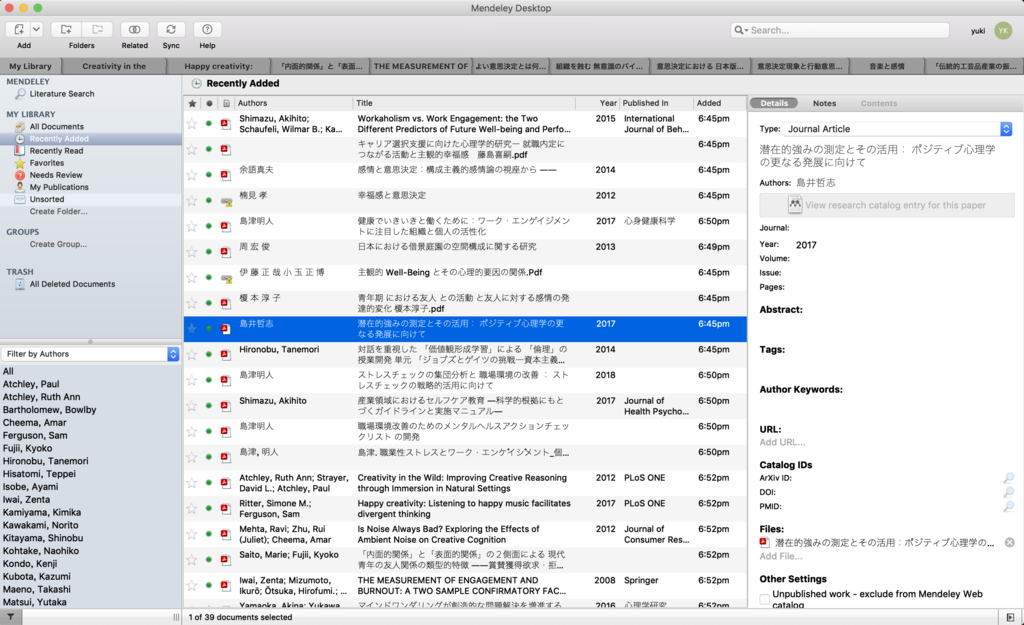Sort by the Added column header

point(720,103)
